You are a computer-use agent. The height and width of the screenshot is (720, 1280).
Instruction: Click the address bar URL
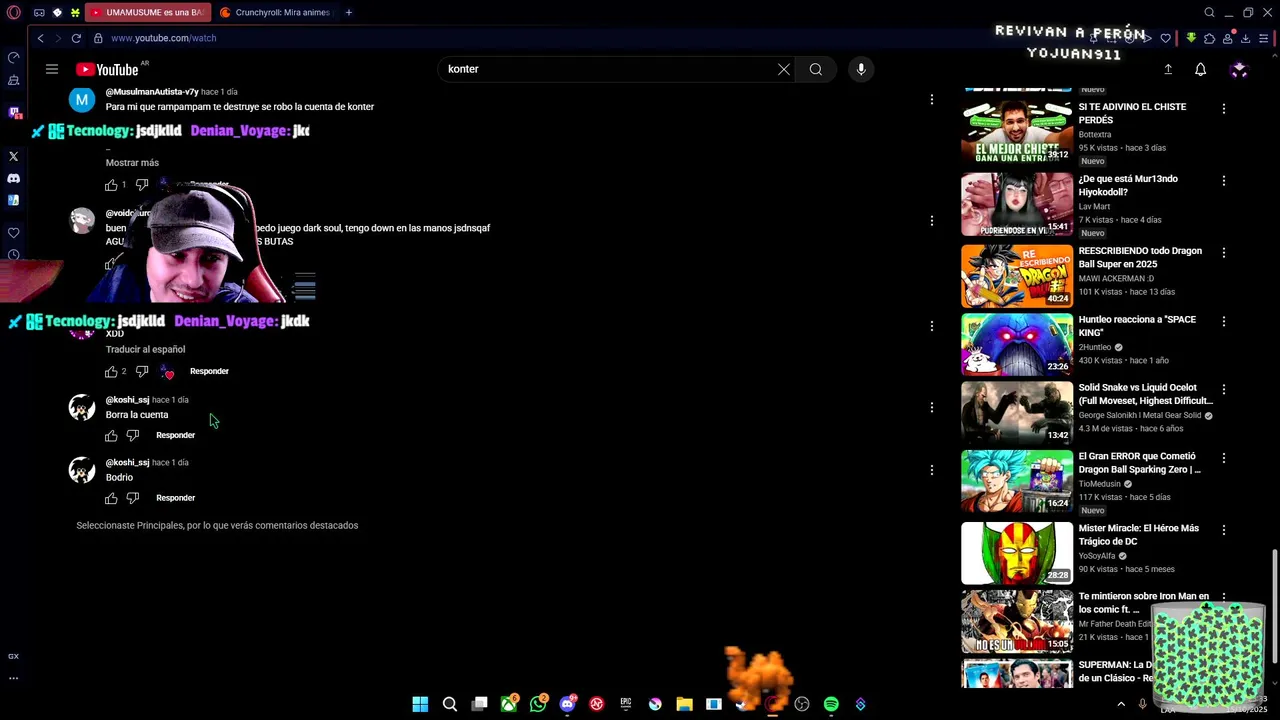[164, 38]
